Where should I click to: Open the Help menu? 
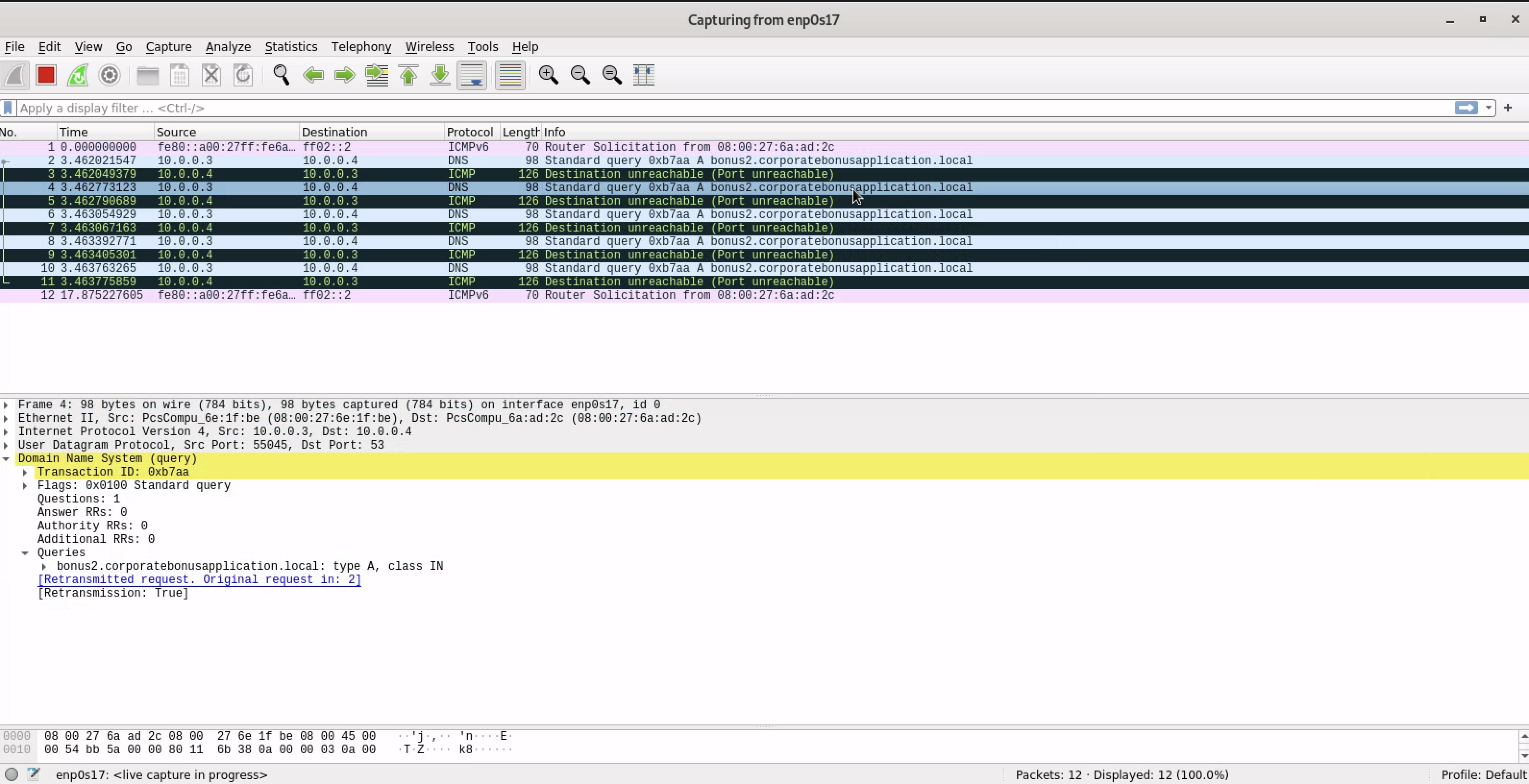coord(525,46)
